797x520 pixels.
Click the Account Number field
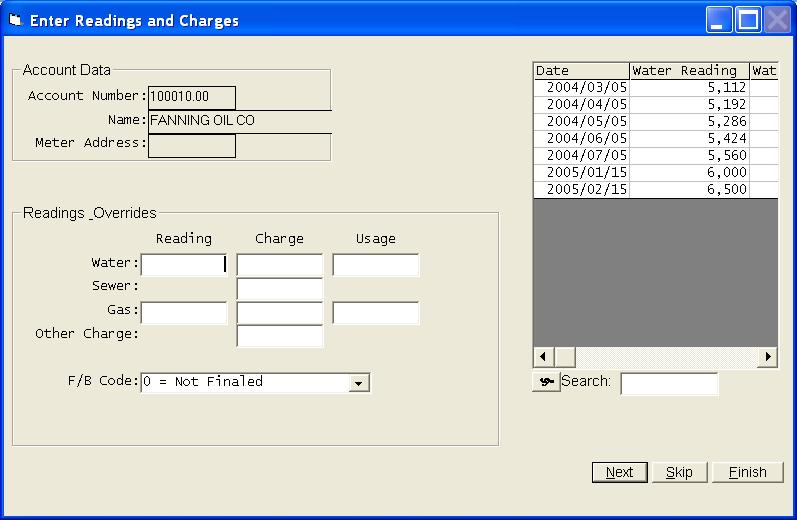click(x=192, y=97)
